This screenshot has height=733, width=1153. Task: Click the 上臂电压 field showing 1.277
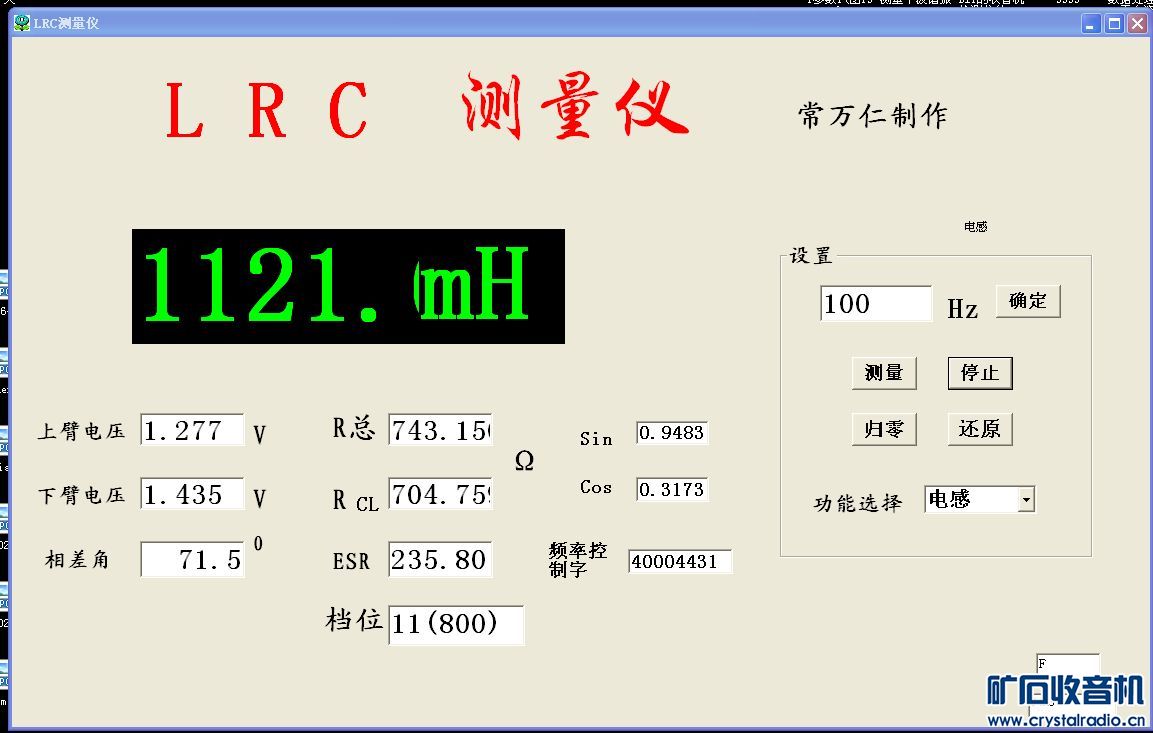193,430
